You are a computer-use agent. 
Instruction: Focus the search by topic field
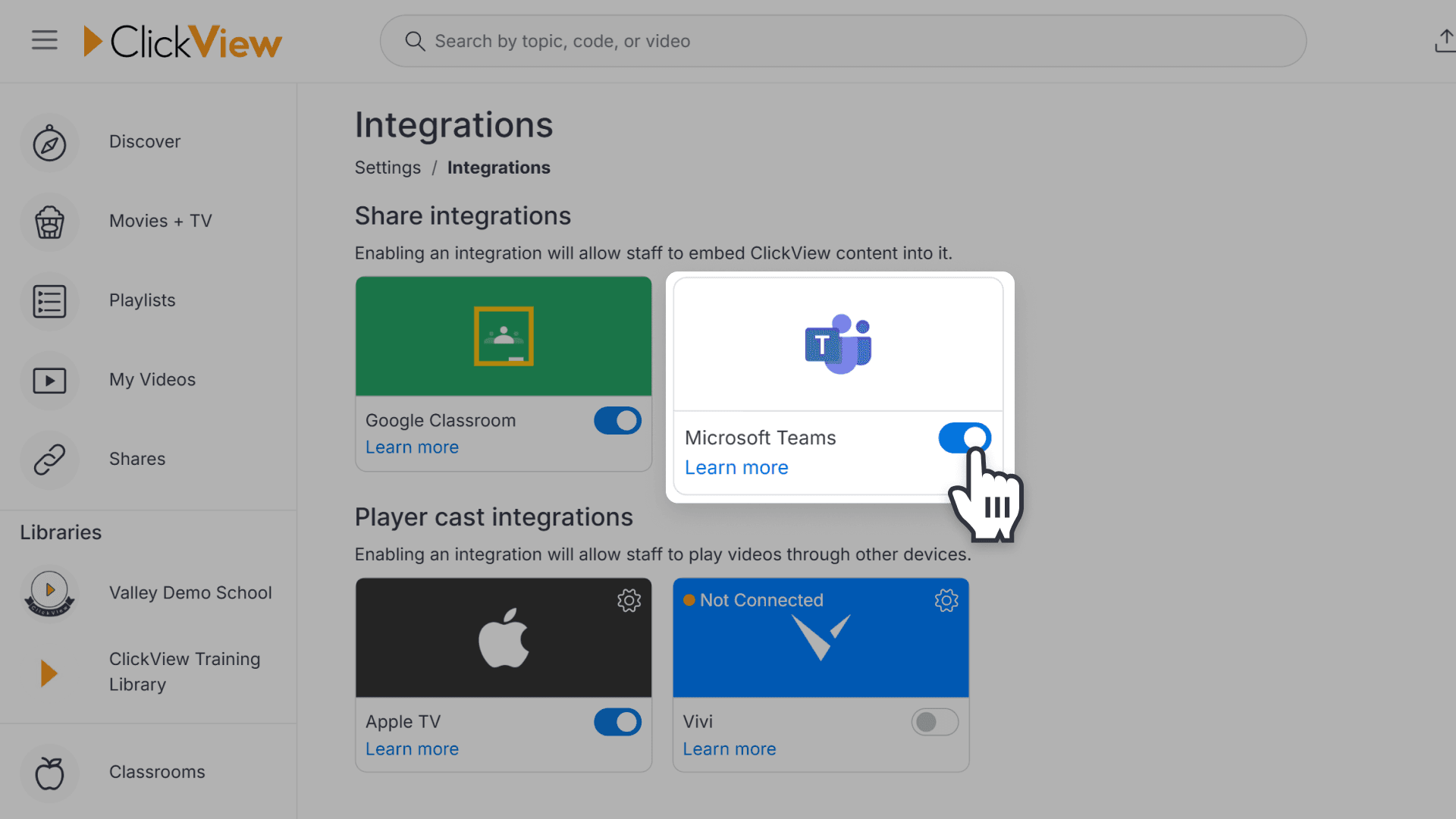(x=842, y=41)
